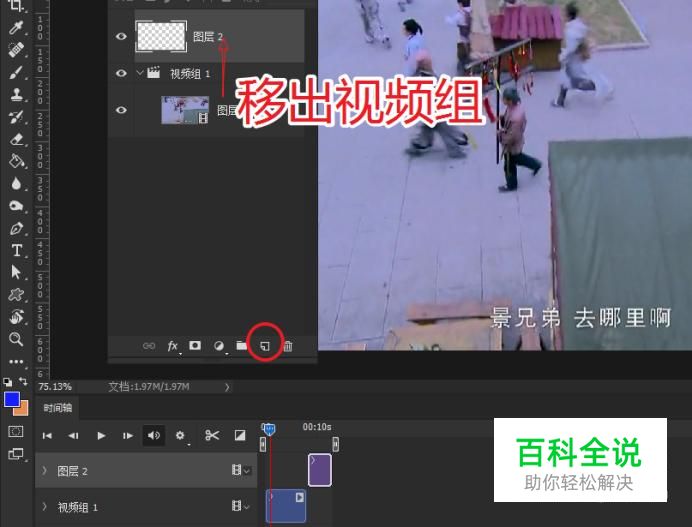The width and height of the screenshot is (692, 527).
Task: Select the Path Selection tool
Action: tap(16, 272)
